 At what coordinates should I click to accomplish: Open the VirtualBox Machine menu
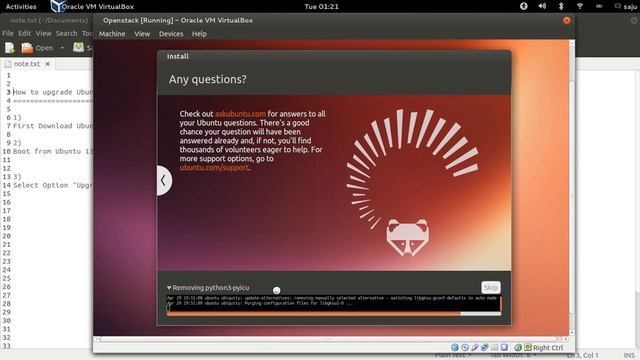click(112, 34)
